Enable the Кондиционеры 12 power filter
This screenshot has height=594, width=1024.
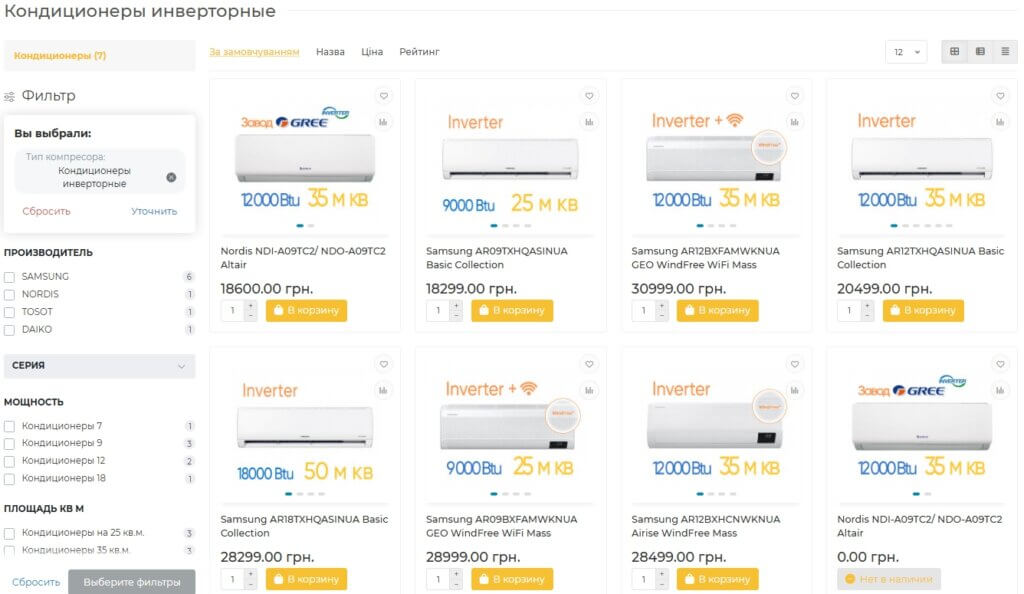click(x=9, y=461)
